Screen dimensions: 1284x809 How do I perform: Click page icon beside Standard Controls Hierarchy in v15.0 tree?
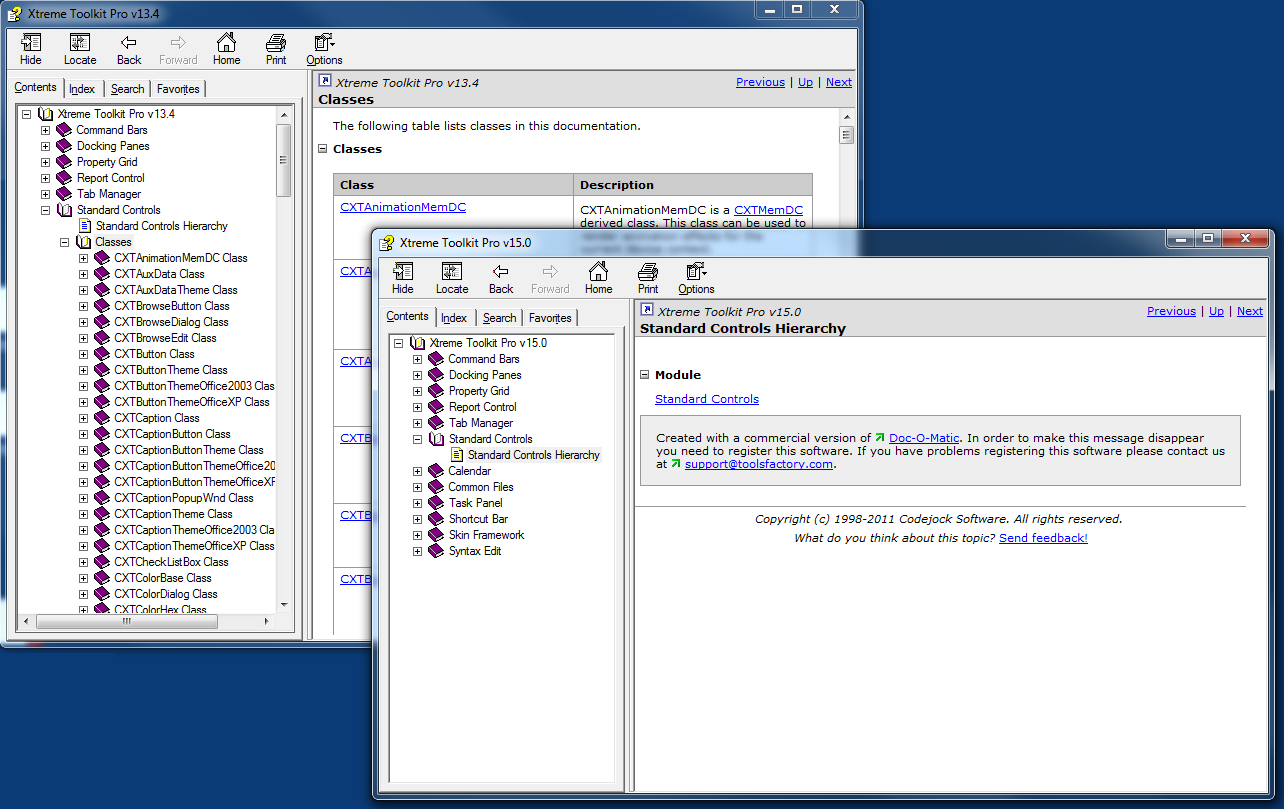point(457,455)
